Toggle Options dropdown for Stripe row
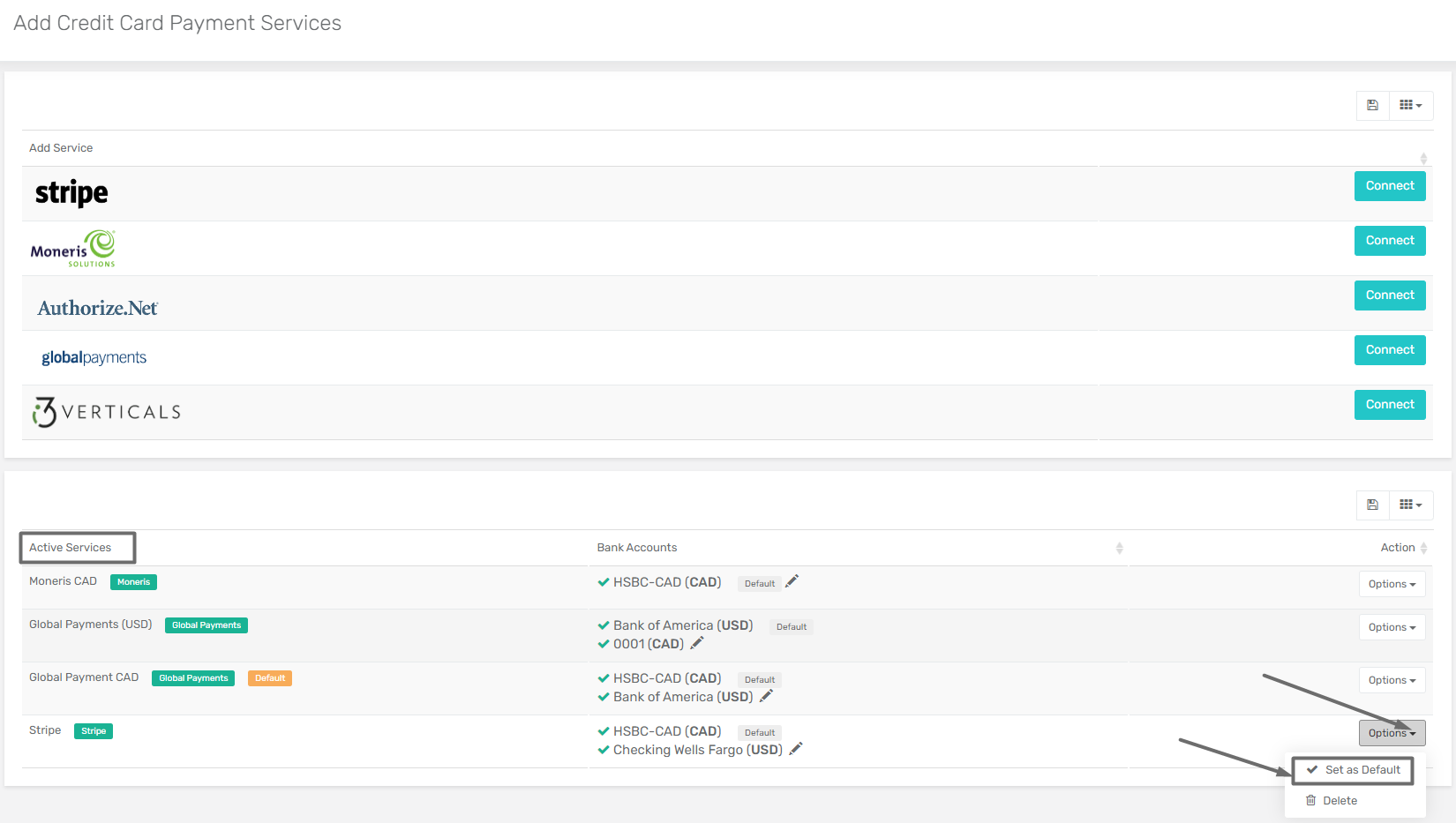Image resolution: width=1456 pixels, height=823 pixels. [1392, 733]
